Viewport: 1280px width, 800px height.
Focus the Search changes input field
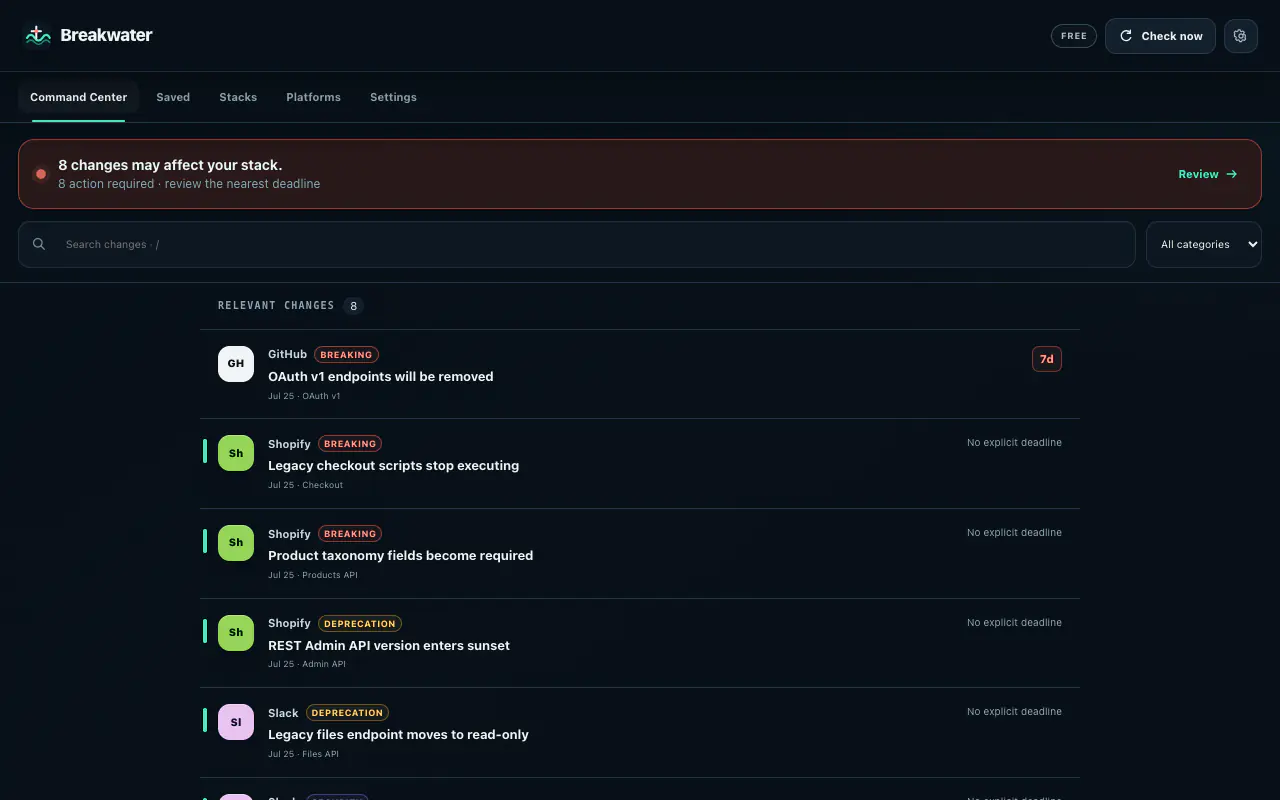coord(577,244)
